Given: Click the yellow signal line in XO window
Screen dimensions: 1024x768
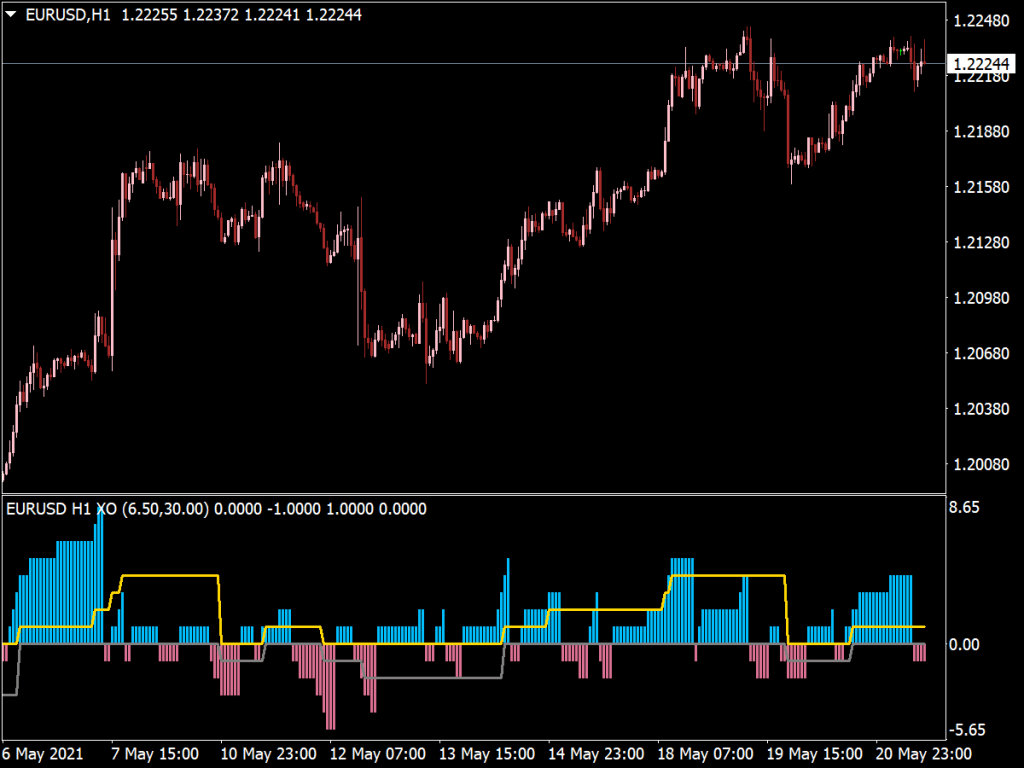Looking at the screenshot, I should 170,576.
